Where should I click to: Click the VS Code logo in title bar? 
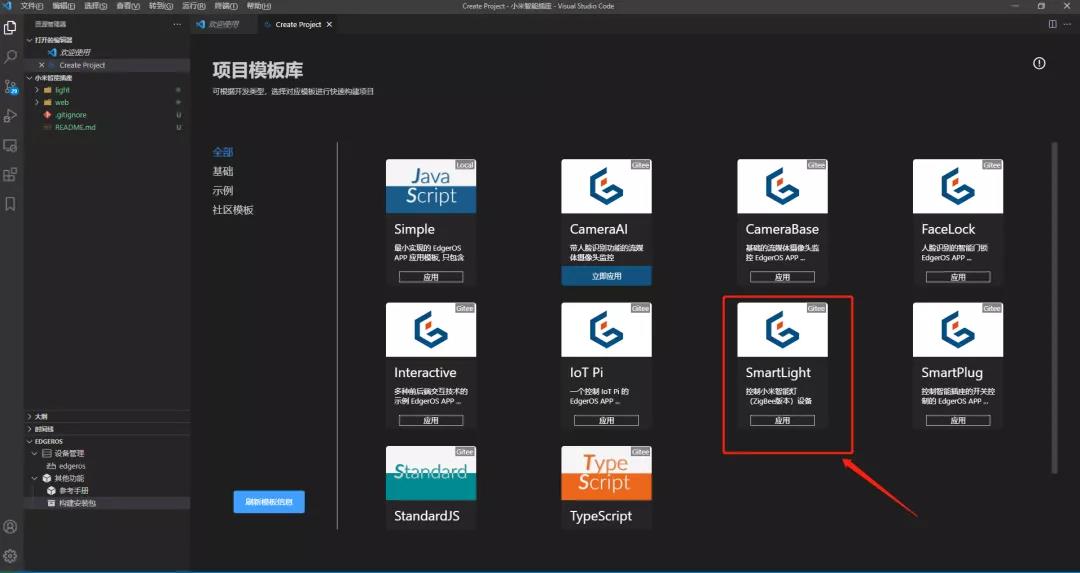click(x=8, y=6)
